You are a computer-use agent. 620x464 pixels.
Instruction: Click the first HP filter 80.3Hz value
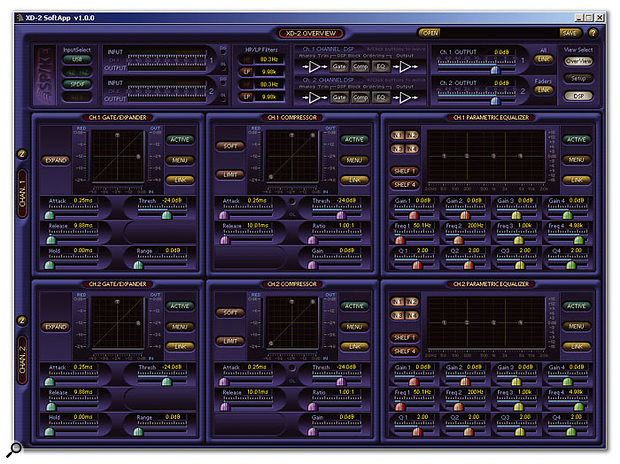pyautogui.click(x=269, y=59)
